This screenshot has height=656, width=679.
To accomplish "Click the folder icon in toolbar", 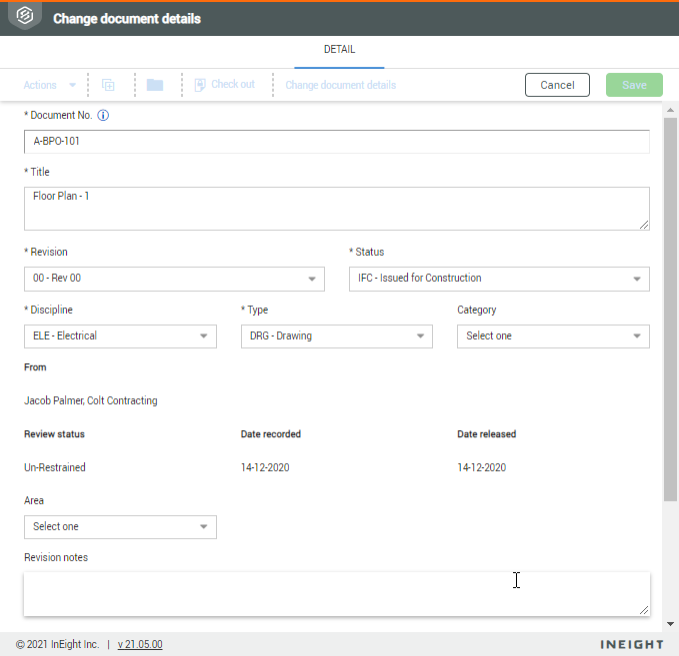I will [x=154, y=85].
